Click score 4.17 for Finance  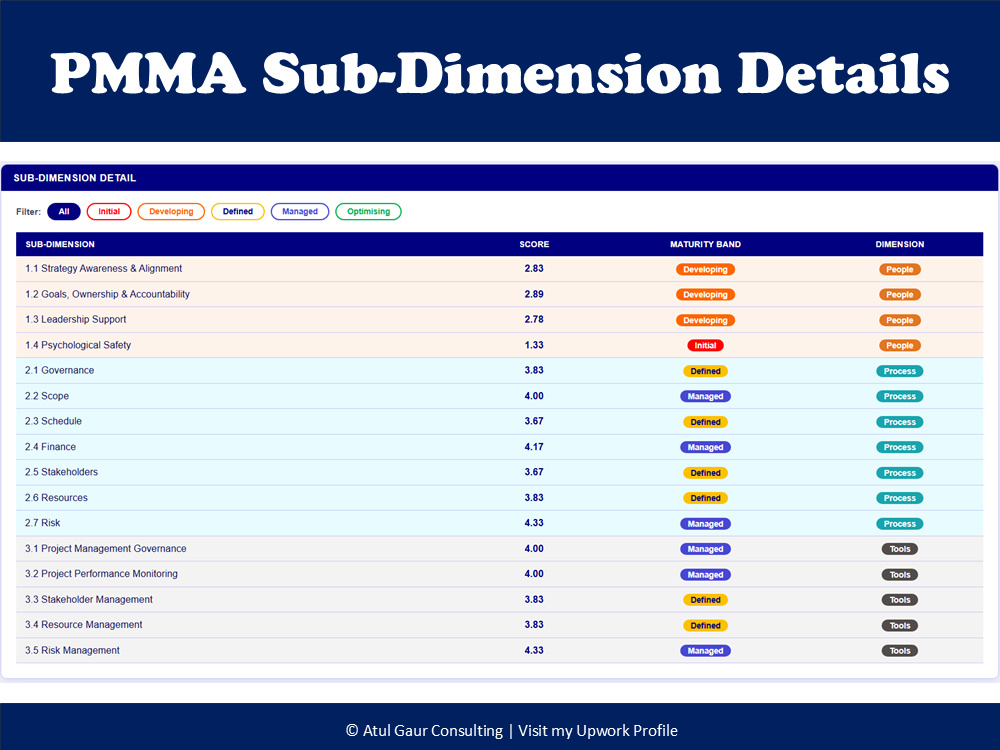(534, 447)
